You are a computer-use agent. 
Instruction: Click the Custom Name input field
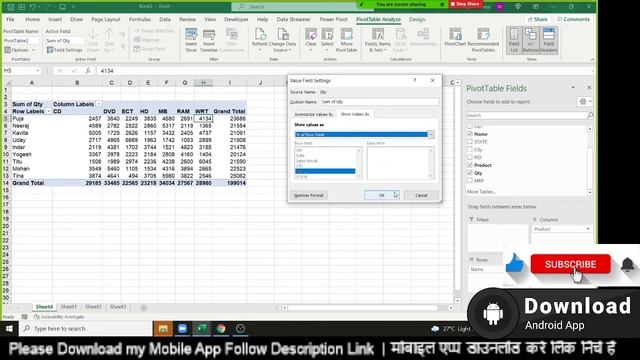pyautogui.click(x=380, y=102)
